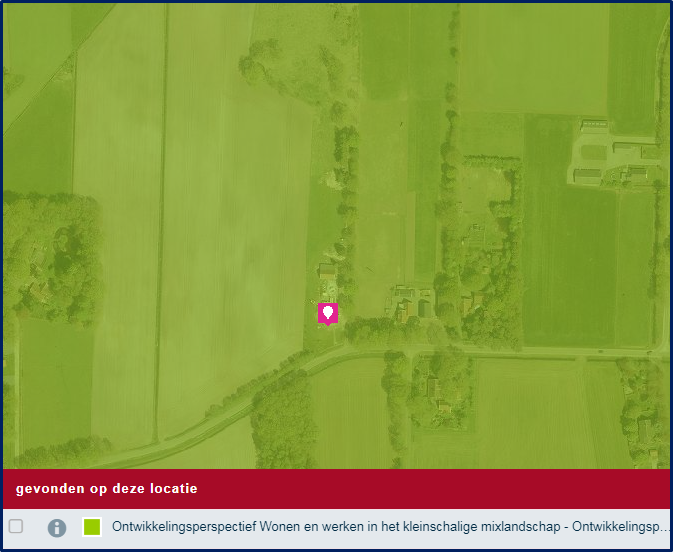Click the pink location pin marker
673x552 pixels.
pos(328,314)
